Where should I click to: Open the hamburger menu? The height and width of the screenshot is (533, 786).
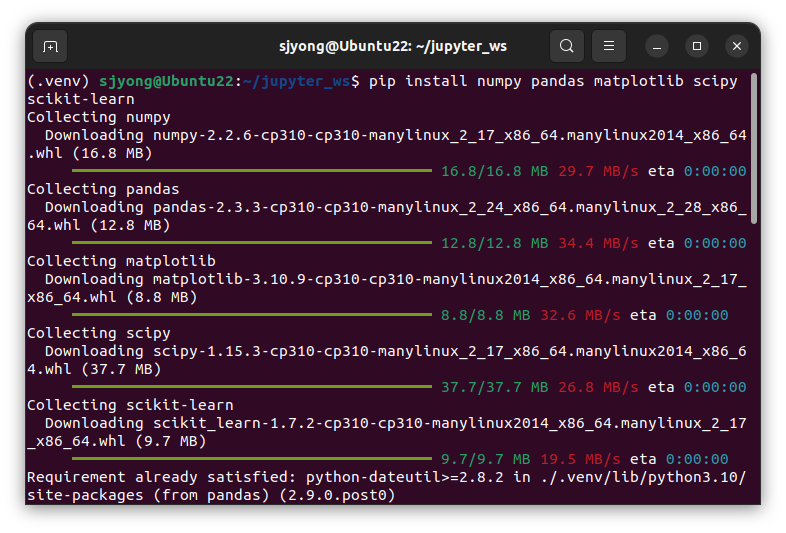point(609,46)
